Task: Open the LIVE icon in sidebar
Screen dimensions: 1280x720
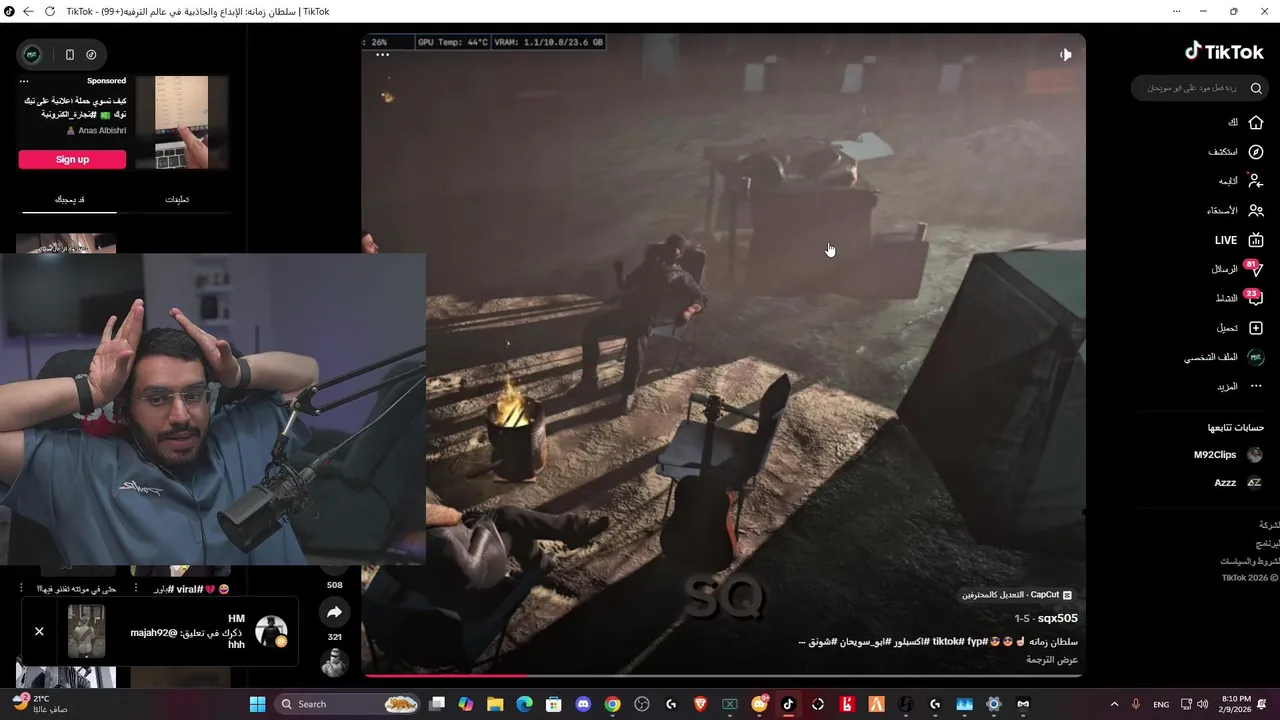Action: [x=1256, y=240]
